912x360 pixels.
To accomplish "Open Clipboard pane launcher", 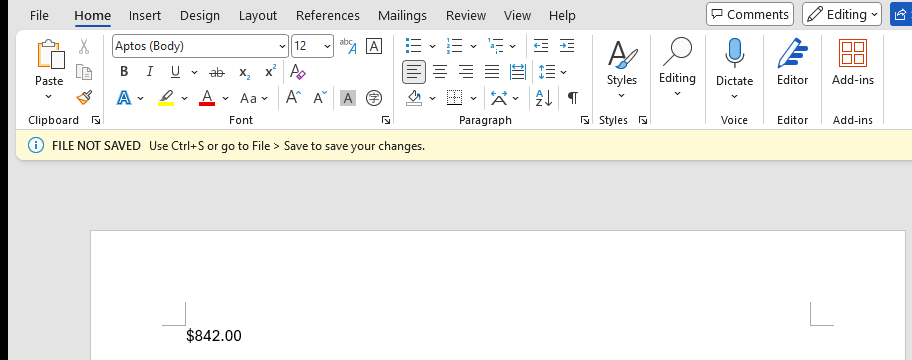I will [x=96, y=120].
